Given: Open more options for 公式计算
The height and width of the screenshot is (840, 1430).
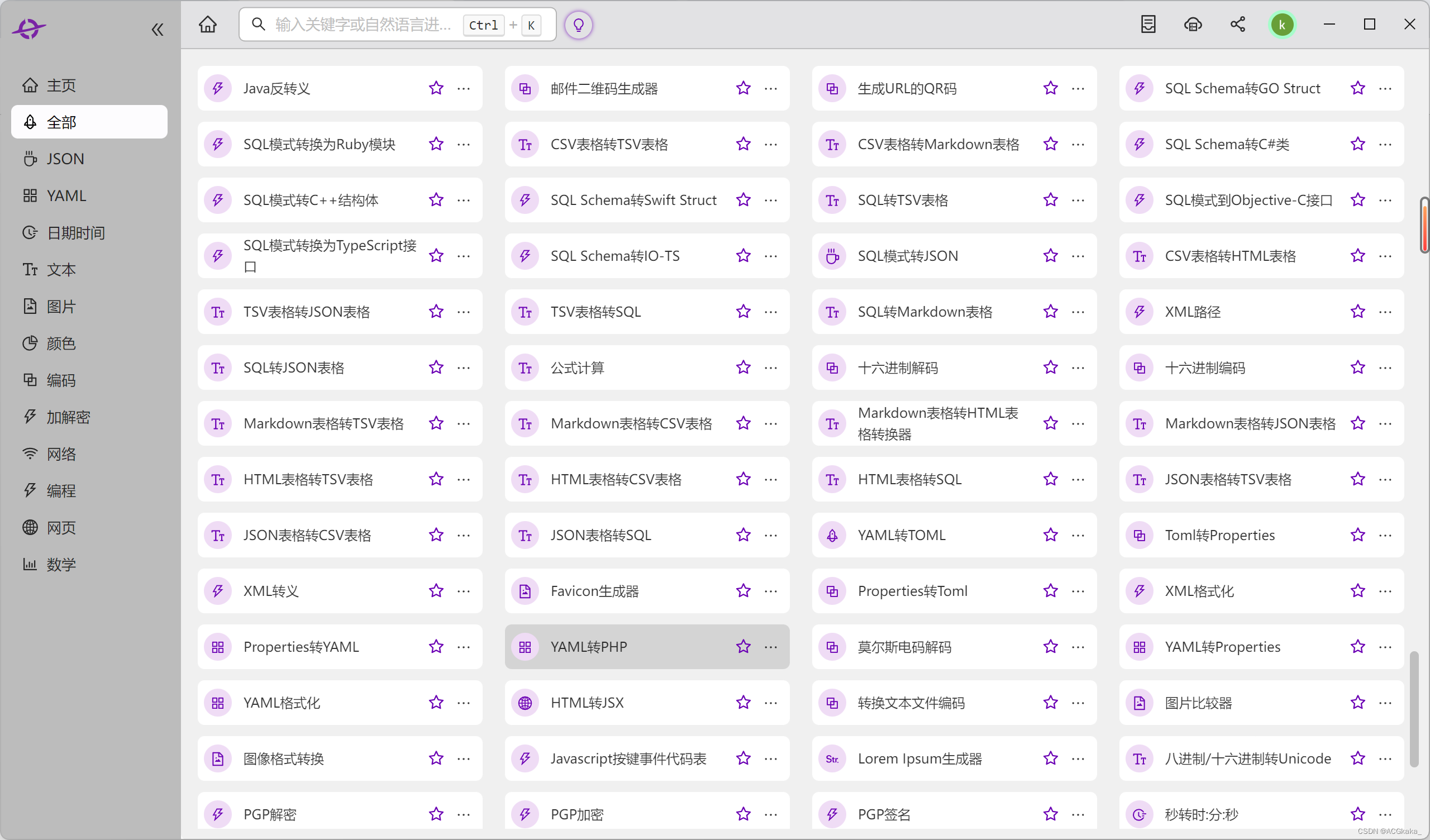Looking at the screenshot, I should click(x=771, y=368).
